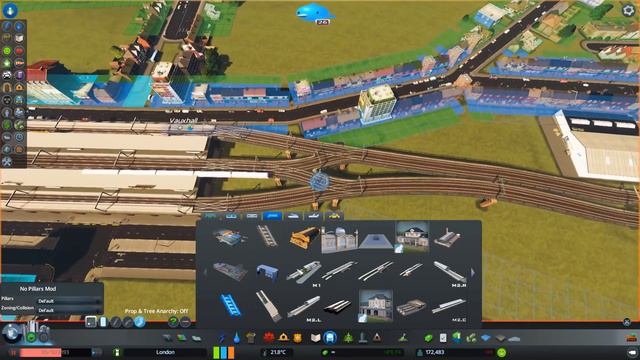This screenshot has width=640, height=360.
Task: Click the London city name field
Action: pos(165,352)
